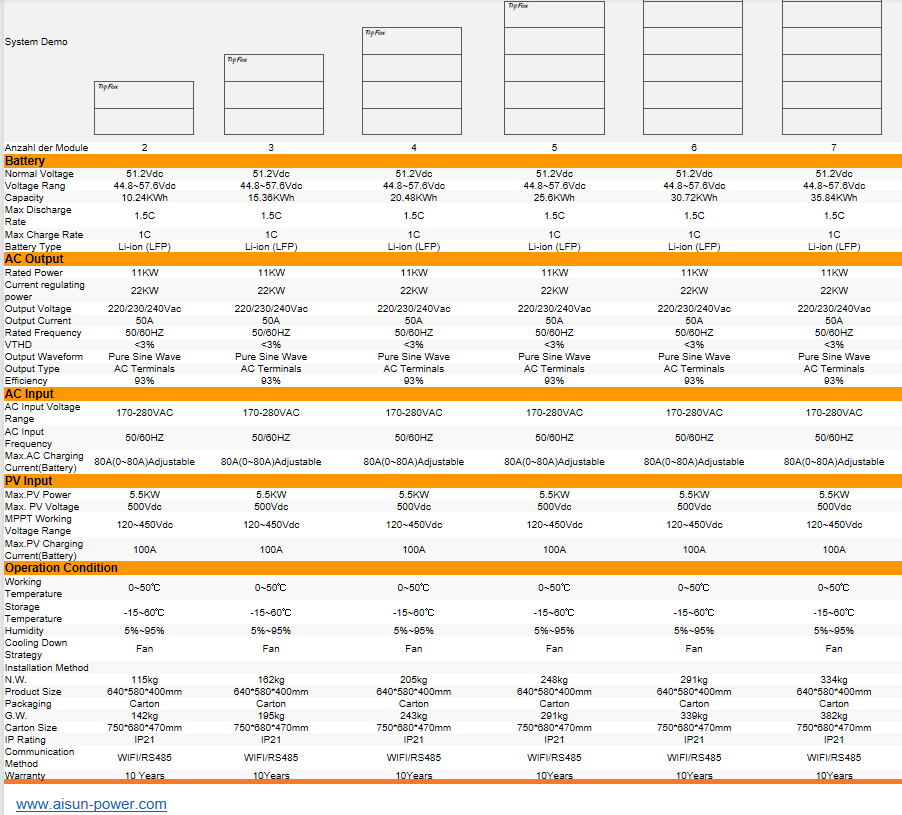Click the three-module stack diagram
The height and width of the screenshot is (815, 902).
point(274,94)
